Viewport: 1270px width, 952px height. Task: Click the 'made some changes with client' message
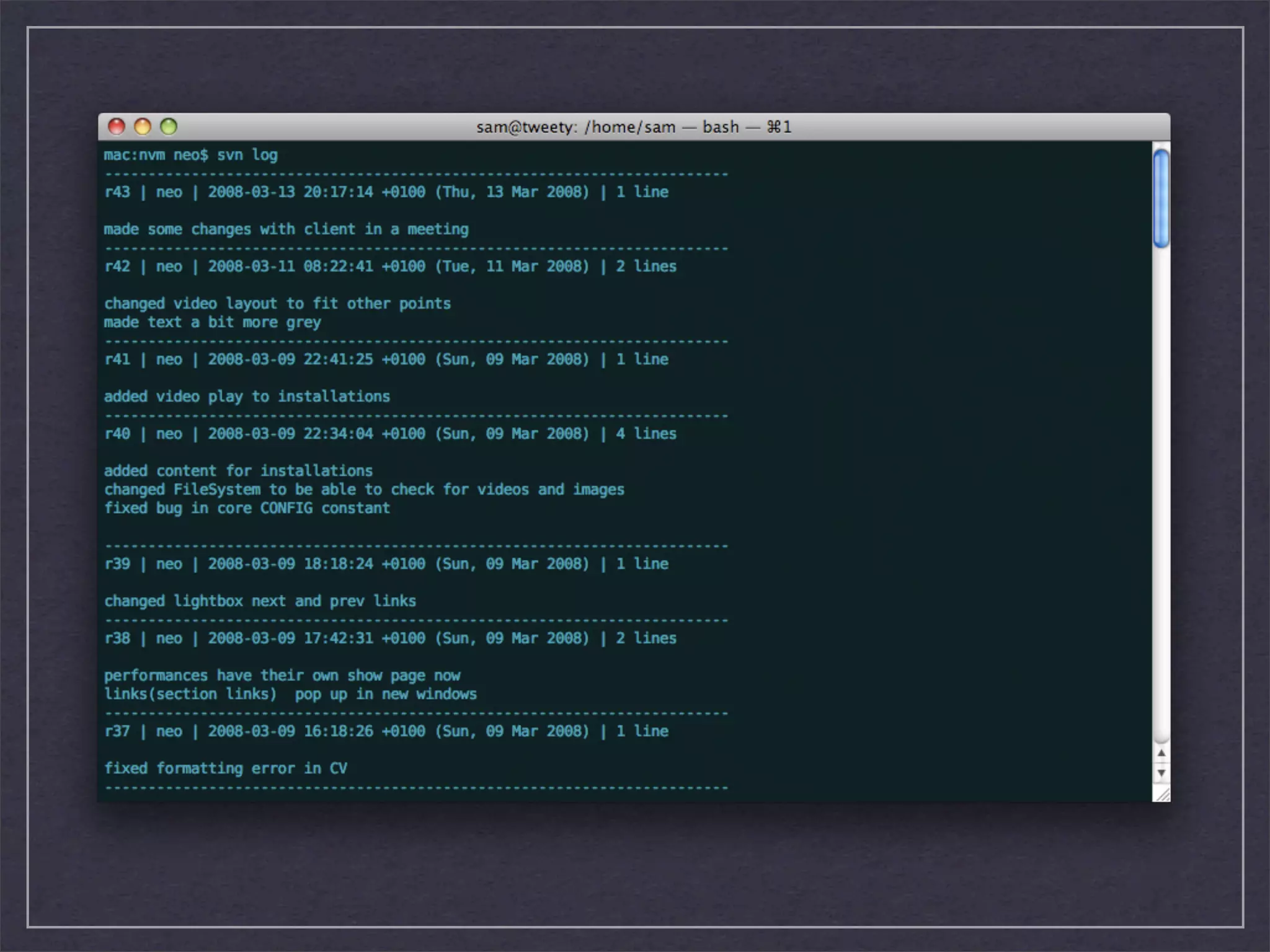[x=286, y=229]
